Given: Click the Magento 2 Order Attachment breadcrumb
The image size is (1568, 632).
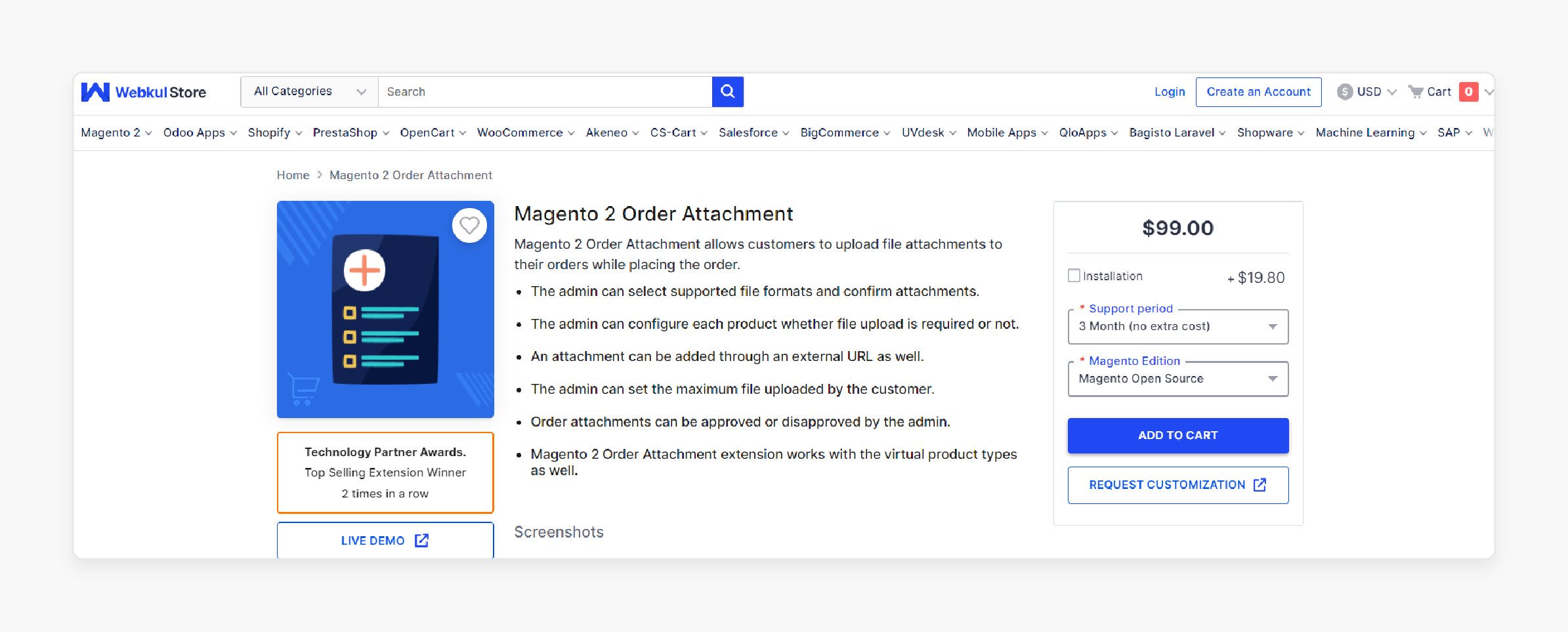Looking at the screenshot, I should coord(410,175).
